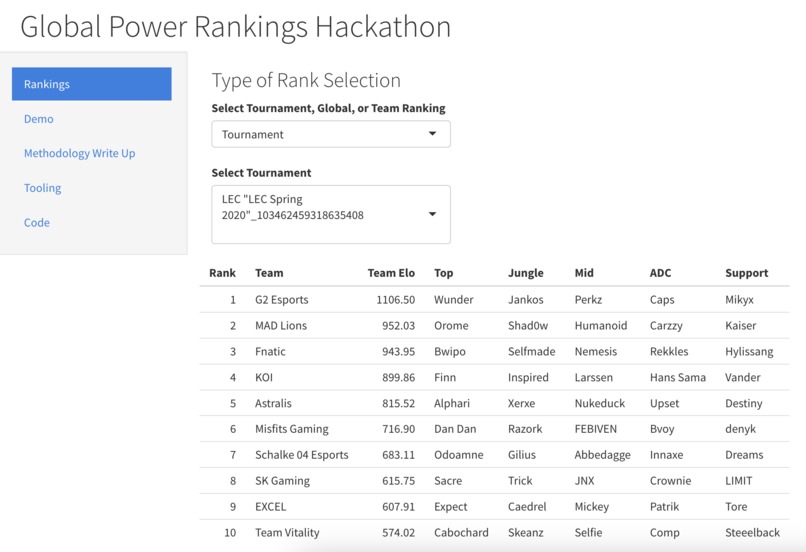Screen dimensions: 806x552
Task: Click ADC player Carzzy
Action: click(x=666, y=325)
